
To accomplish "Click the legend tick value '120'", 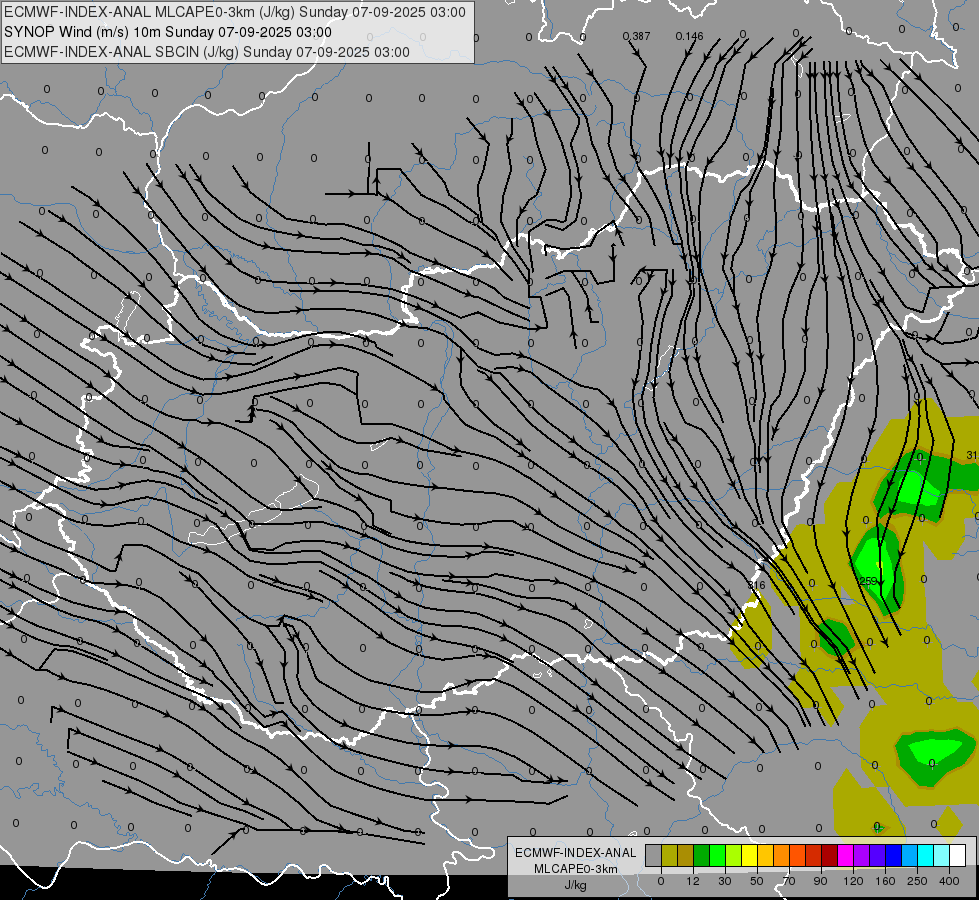I will [853, 881].
